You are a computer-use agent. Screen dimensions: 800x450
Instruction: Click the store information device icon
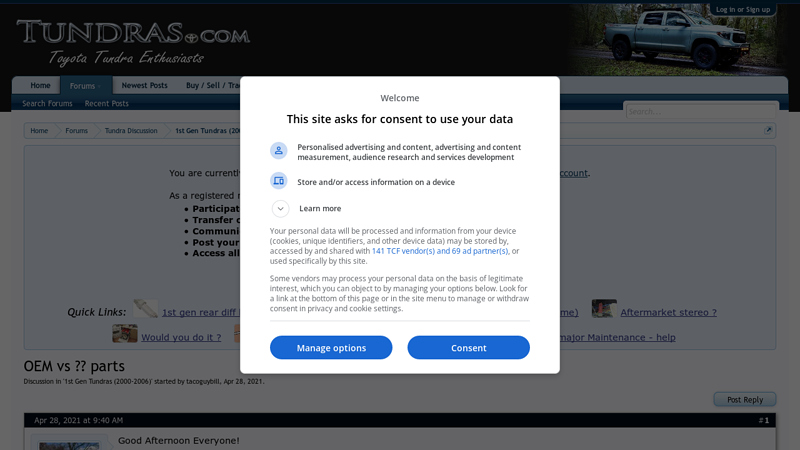[x=279, y=181]
